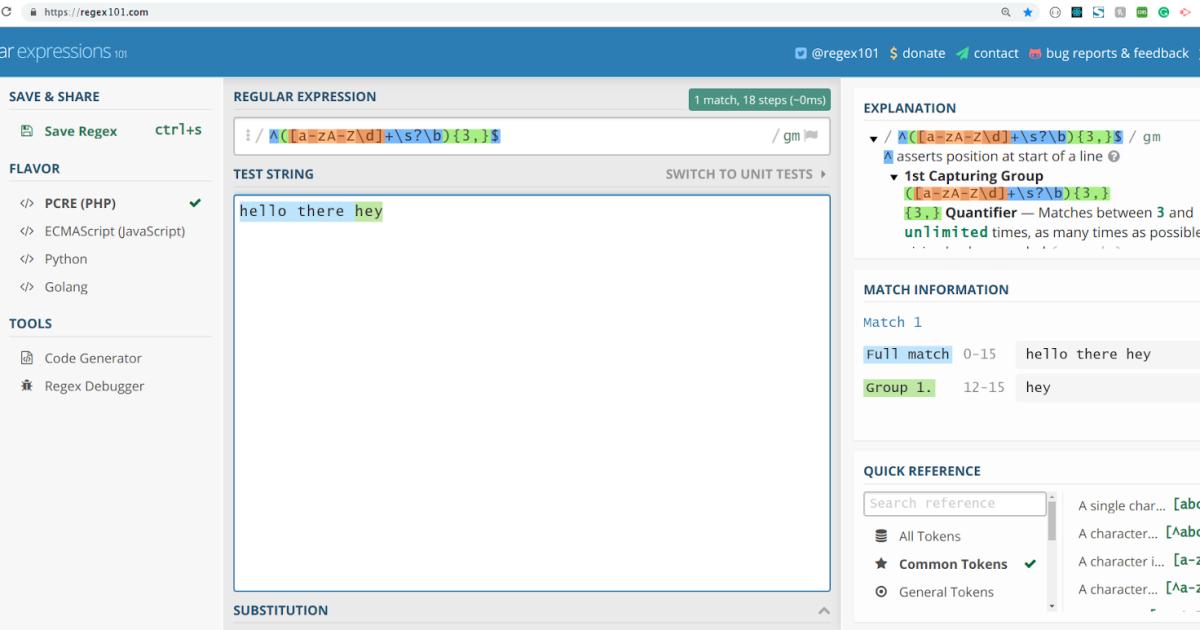This screenshot has height=630, width=1200.
Task: Click the Regex Debugger bug icon
Action: (27, 386)
